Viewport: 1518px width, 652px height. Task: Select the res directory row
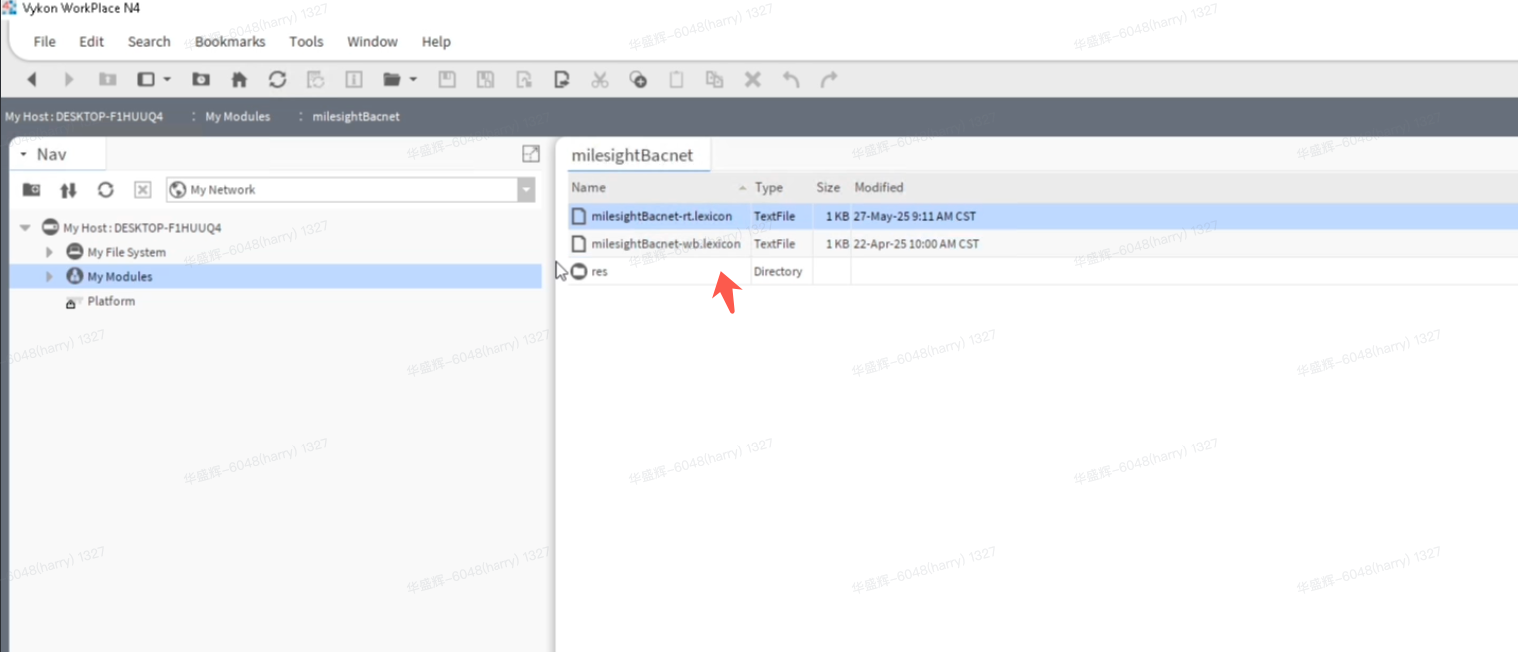(x=1043, y=272)
